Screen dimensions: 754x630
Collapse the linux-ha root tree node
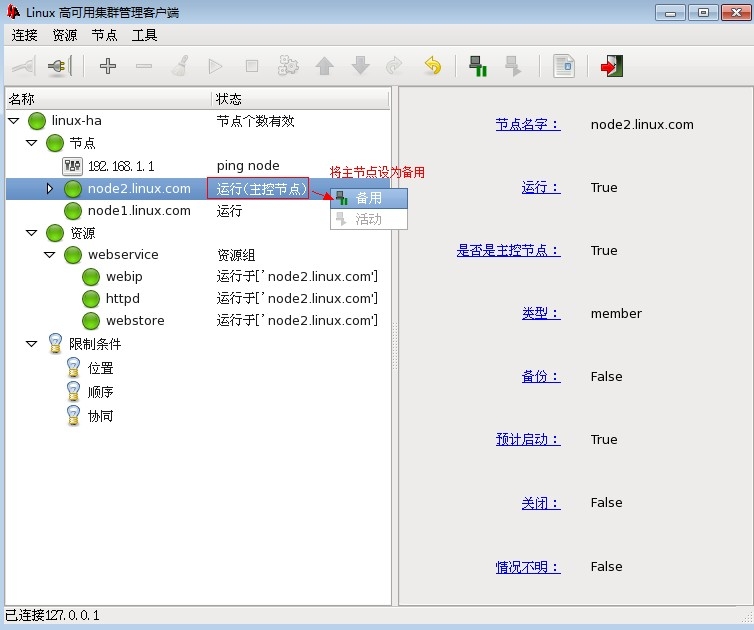pos(14,121)
